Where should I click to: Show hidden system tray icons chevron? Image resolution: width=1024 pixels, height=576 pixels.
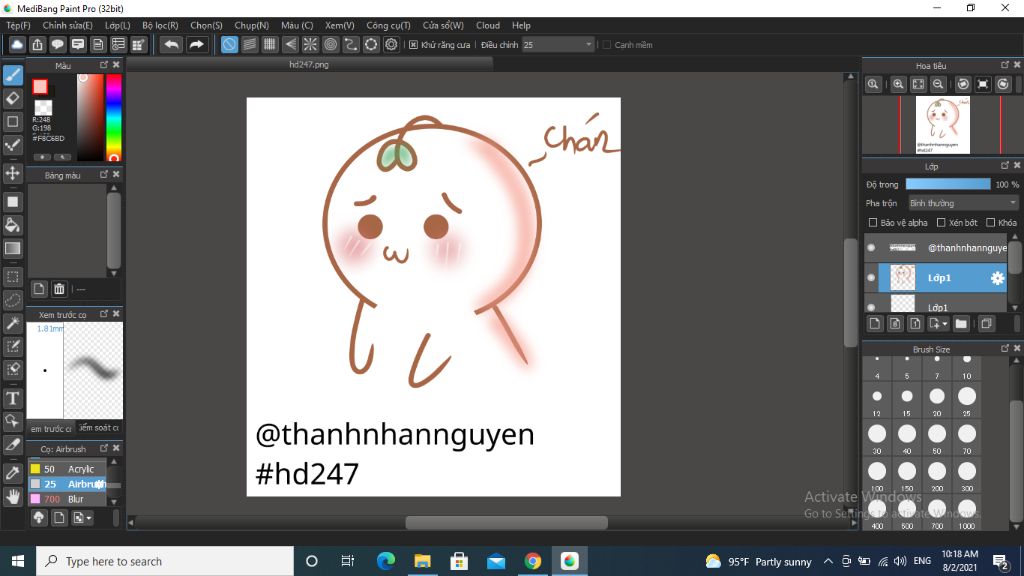tap(828, 561)
